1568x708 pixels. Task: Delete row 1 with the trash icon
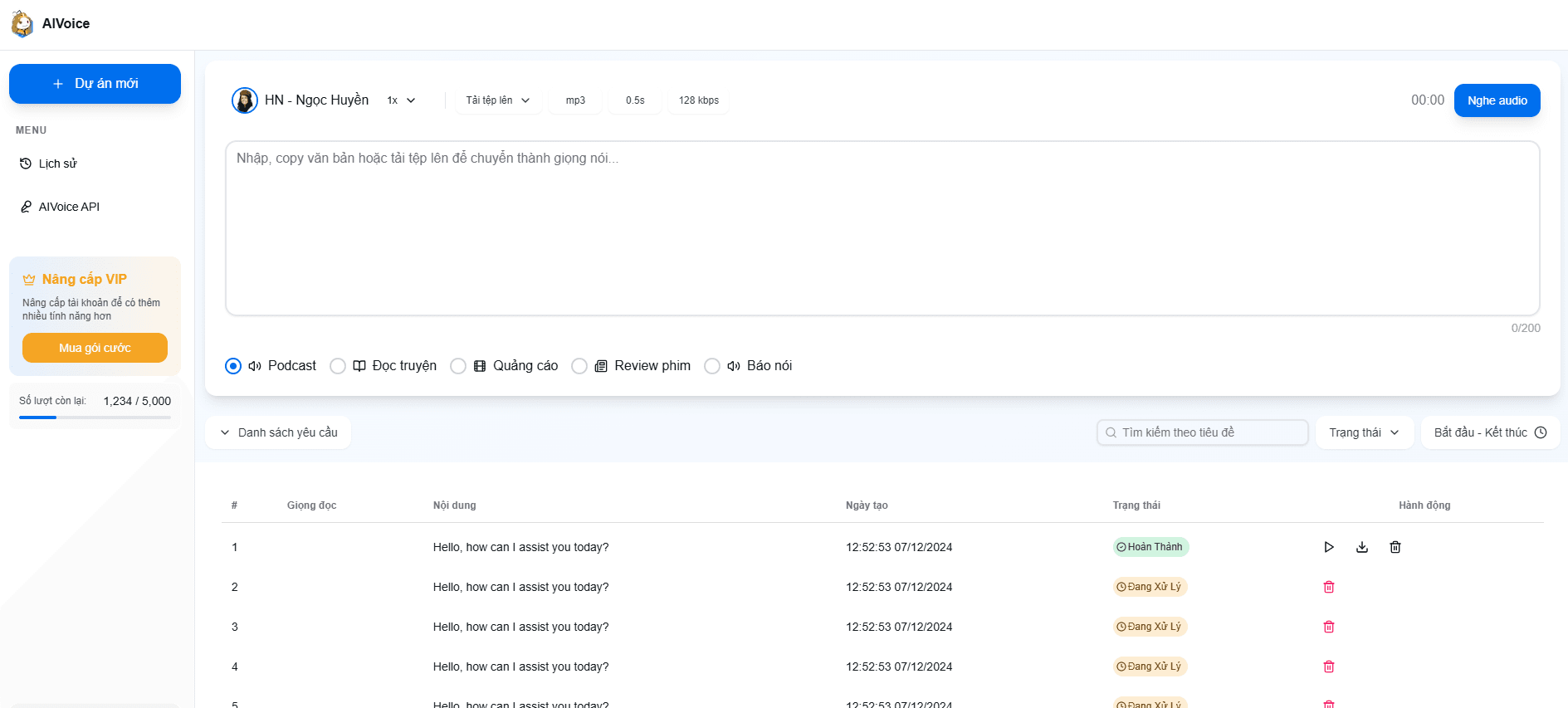click(1395, 547)
